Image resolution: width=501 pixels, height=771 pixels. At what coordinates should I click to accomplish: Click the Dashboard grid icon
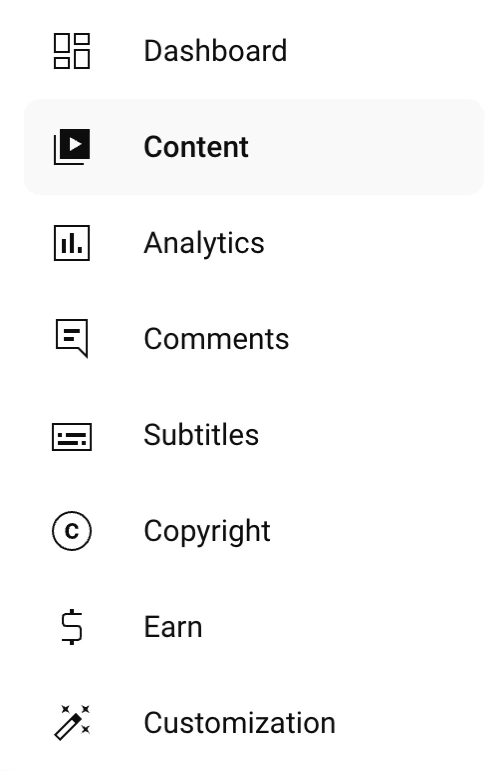point(72,51)
